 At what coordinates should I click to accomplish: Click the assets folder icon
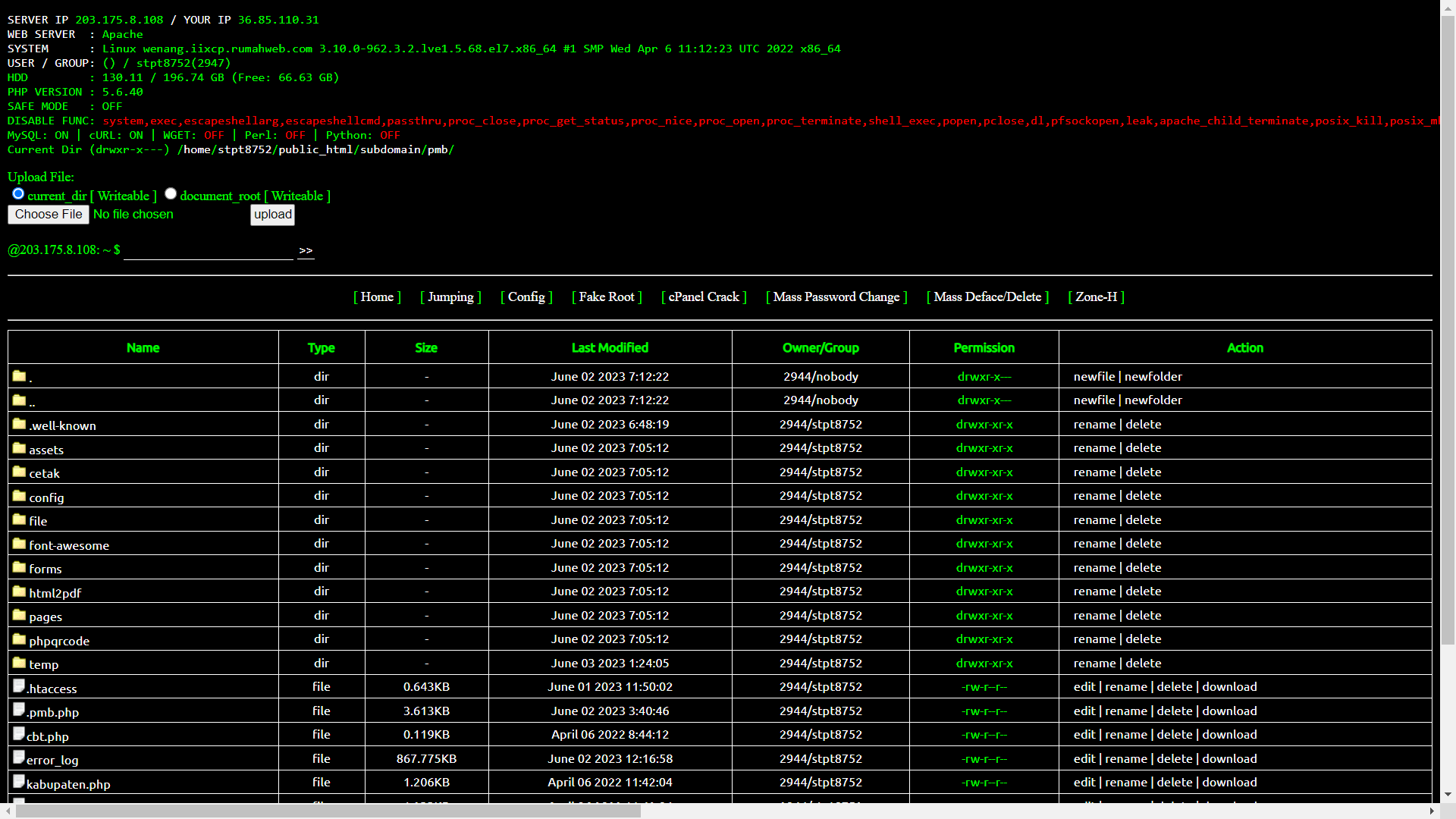[x=20, y=448]
